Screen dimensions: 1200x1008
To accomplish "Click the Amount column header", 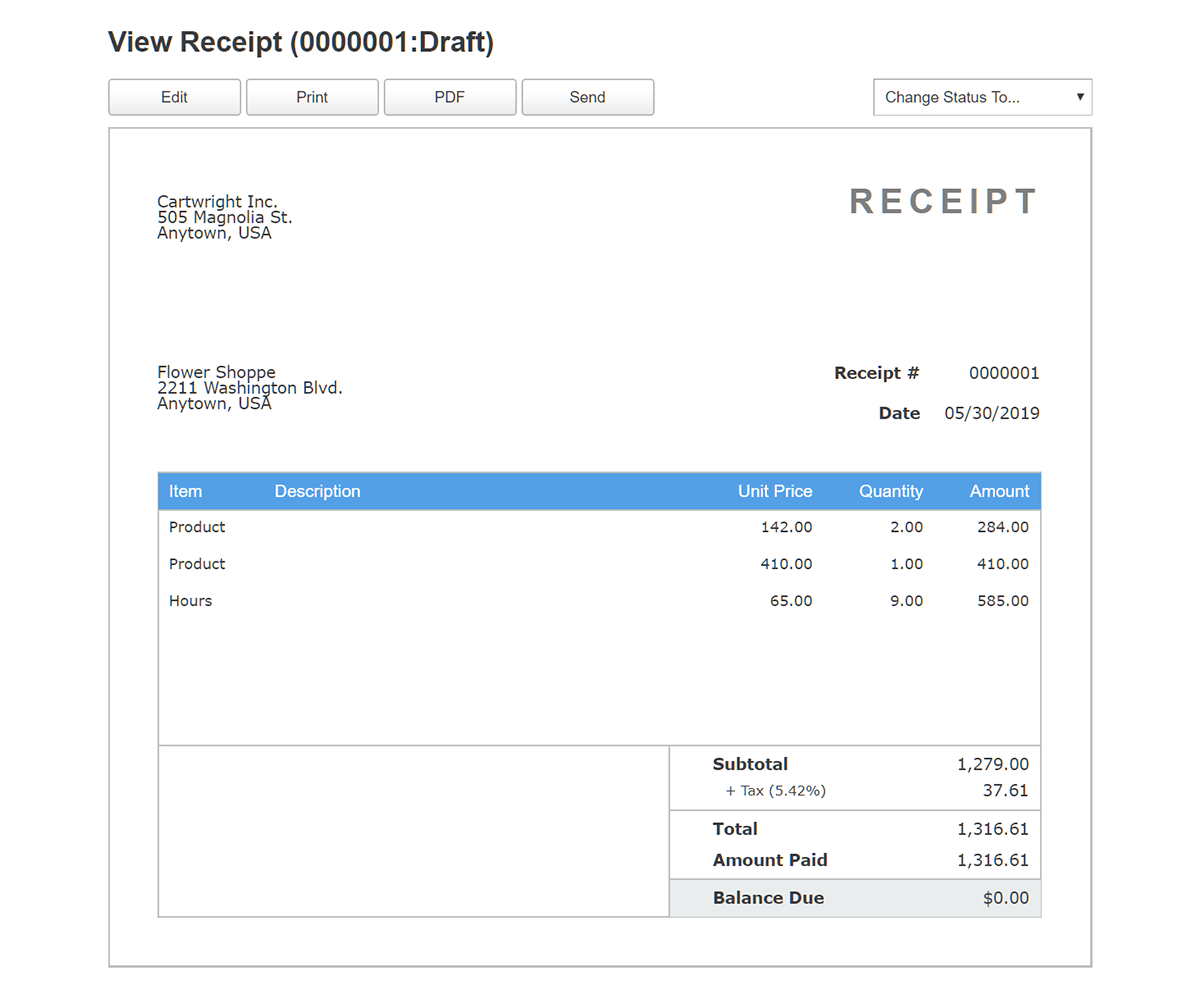I will pyautogui.click(x=999, y=491).
